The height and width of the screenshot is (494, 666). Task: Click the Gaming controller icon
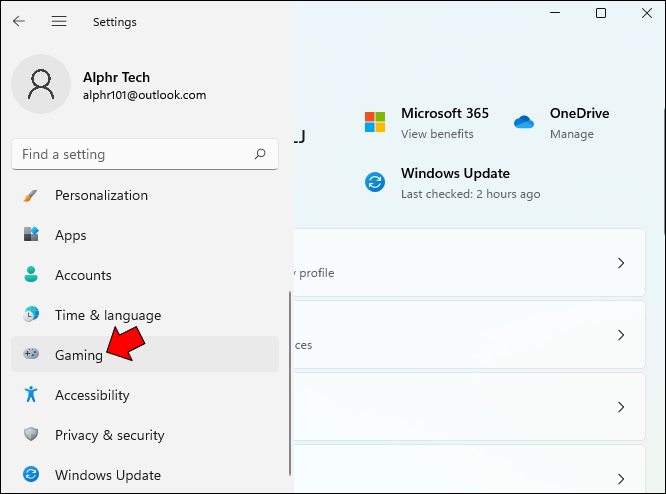[31, 353]
